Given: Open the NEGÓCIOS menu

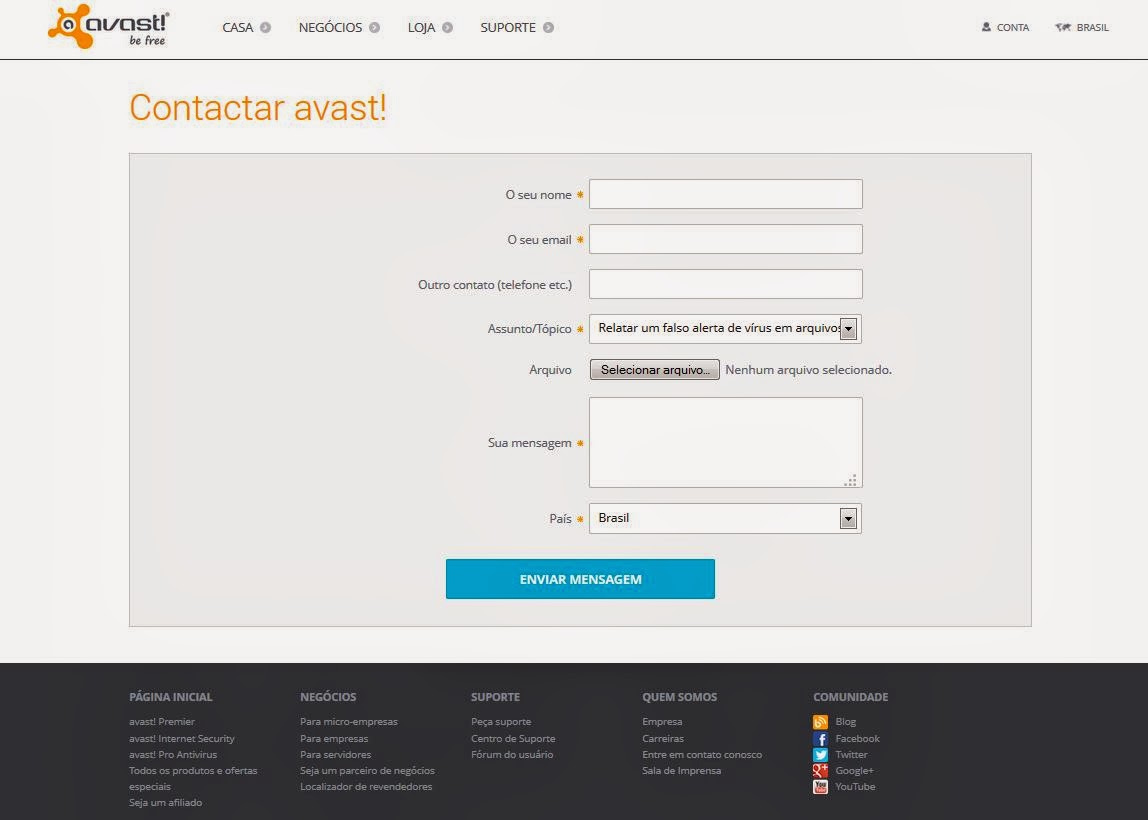Looking at the screenshot, I should tap(330, 28).
